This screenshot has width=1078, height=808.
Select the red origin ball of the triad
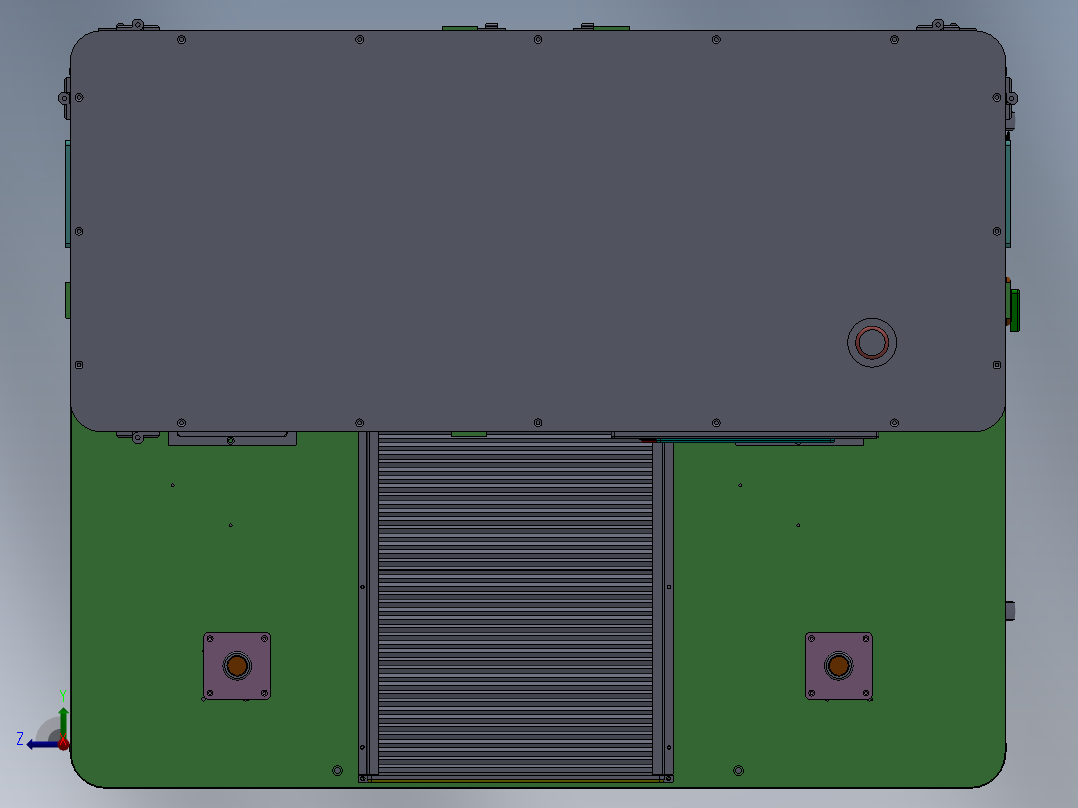tap(63, 743)
